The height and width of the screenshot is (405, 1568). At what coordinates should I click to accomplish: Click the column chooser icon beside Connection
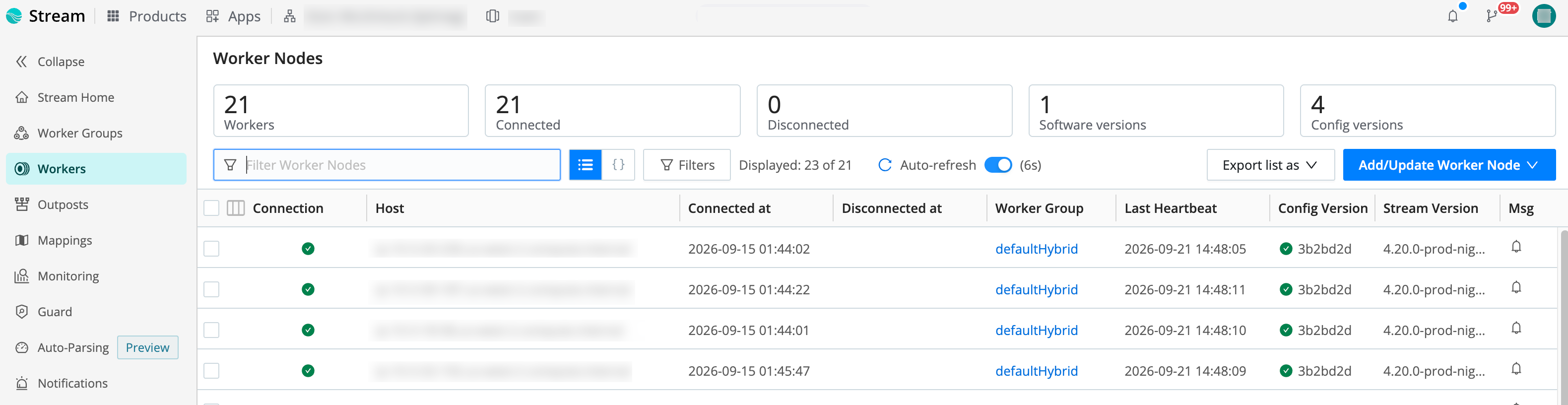click(x=236, y=208)
